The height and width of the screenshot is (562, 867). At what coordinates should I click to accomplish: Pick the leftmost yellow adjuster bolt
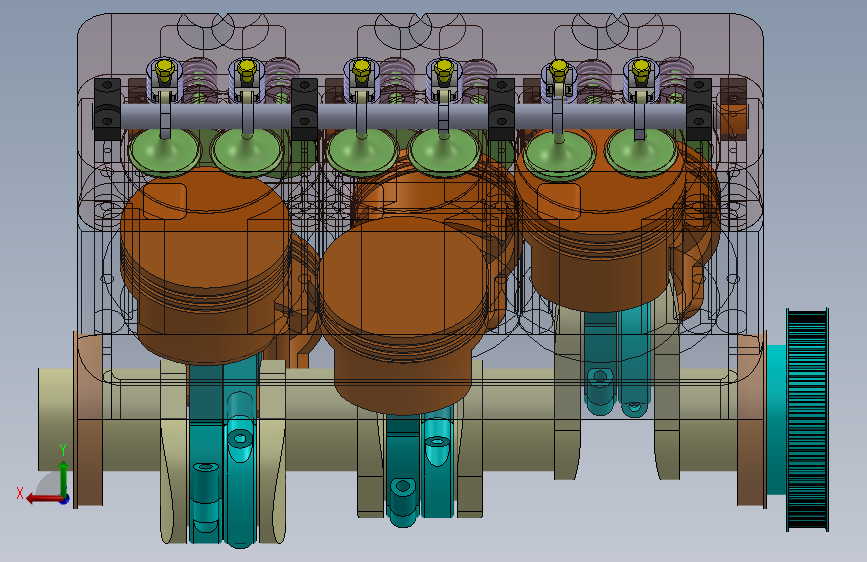[x=164, y=70]
